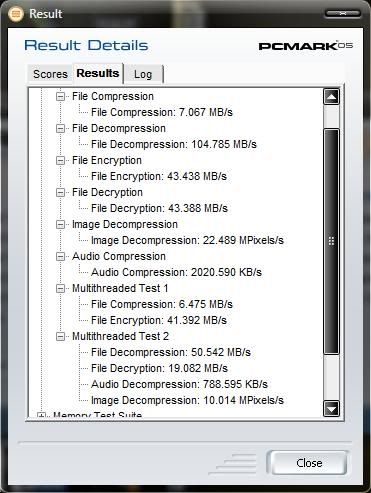Image resolution: width=371 pixels, height=493 pixels.
Task: Open the Log tab
Action: [143, 74]
